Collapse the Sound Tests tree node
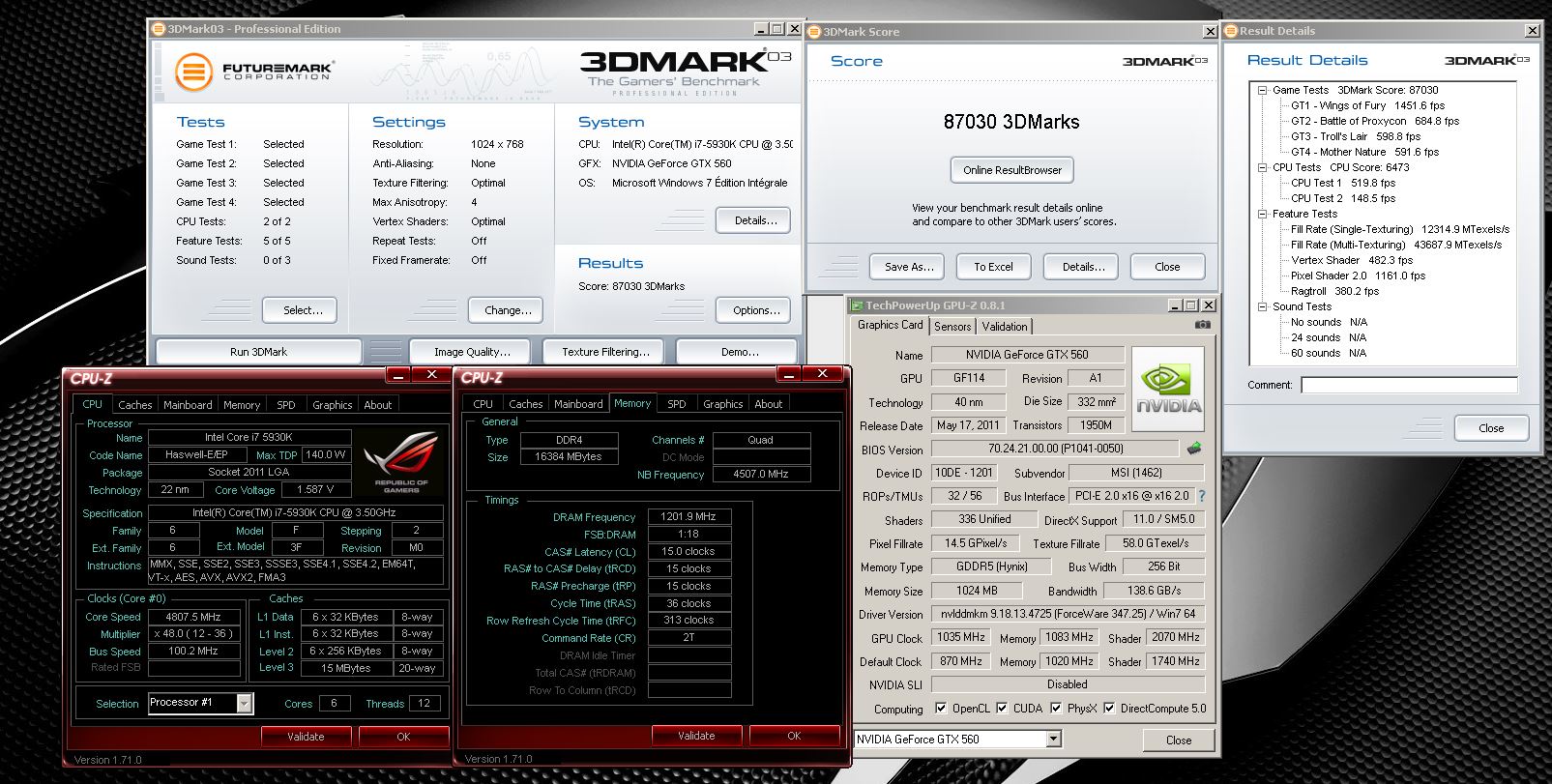 coord(1262,306)
